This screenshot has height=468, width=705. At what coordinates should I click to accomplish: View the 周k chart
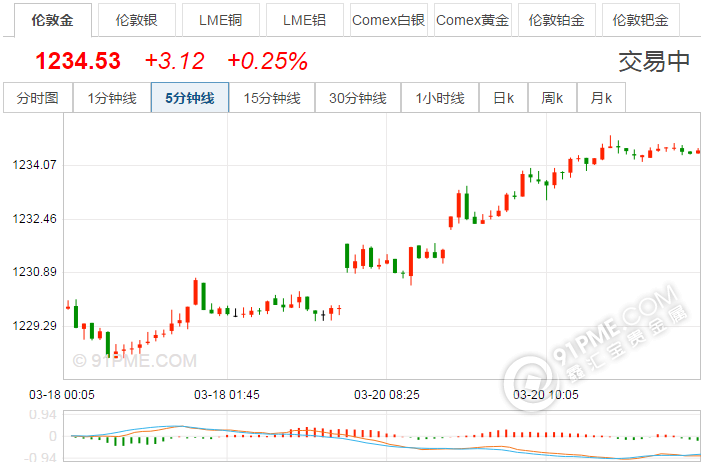click(553, 98)
